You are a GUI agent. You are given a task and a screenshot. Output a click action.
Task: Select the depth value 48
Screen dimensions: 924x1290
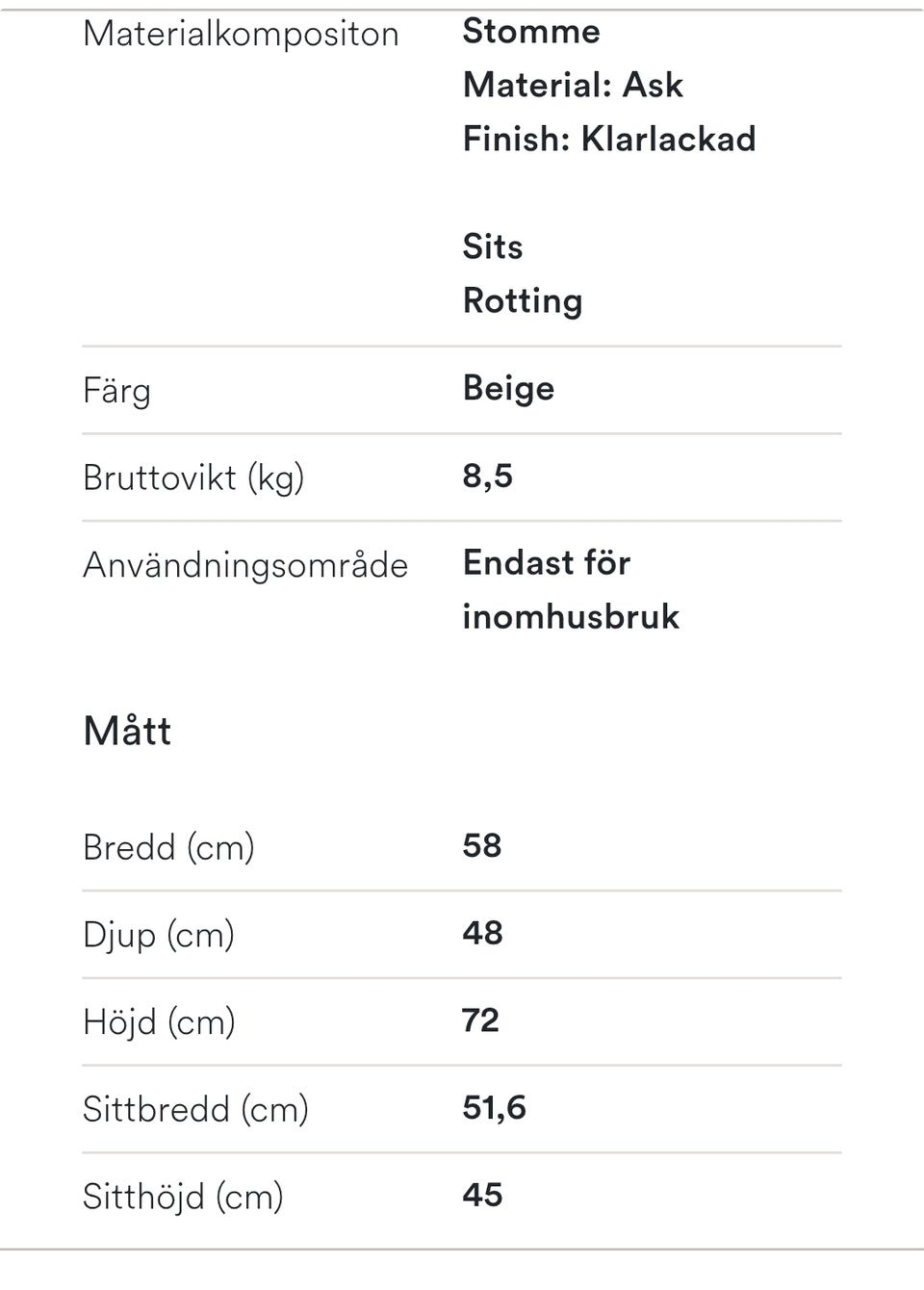[x=482, y=933]
